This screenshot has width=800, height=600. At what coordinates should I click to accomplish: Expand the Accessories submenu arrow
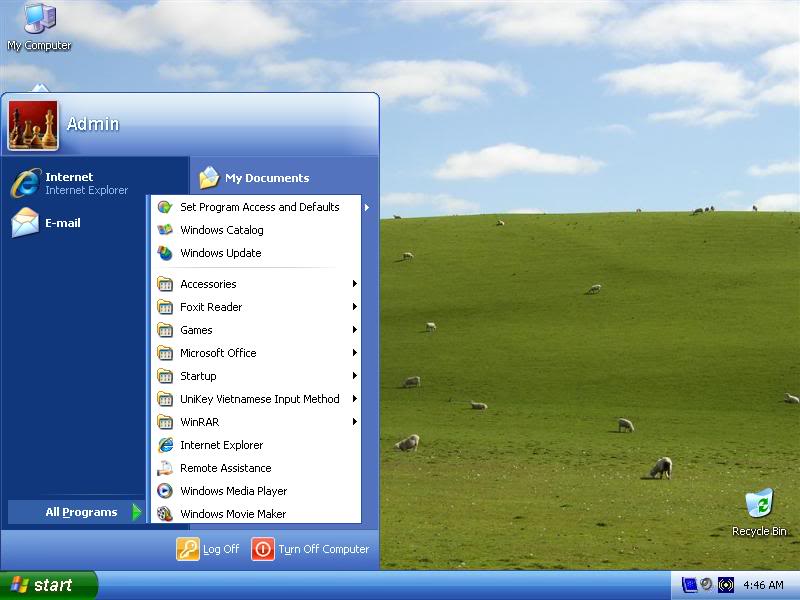pyautogui.click(x=354, y=284)
